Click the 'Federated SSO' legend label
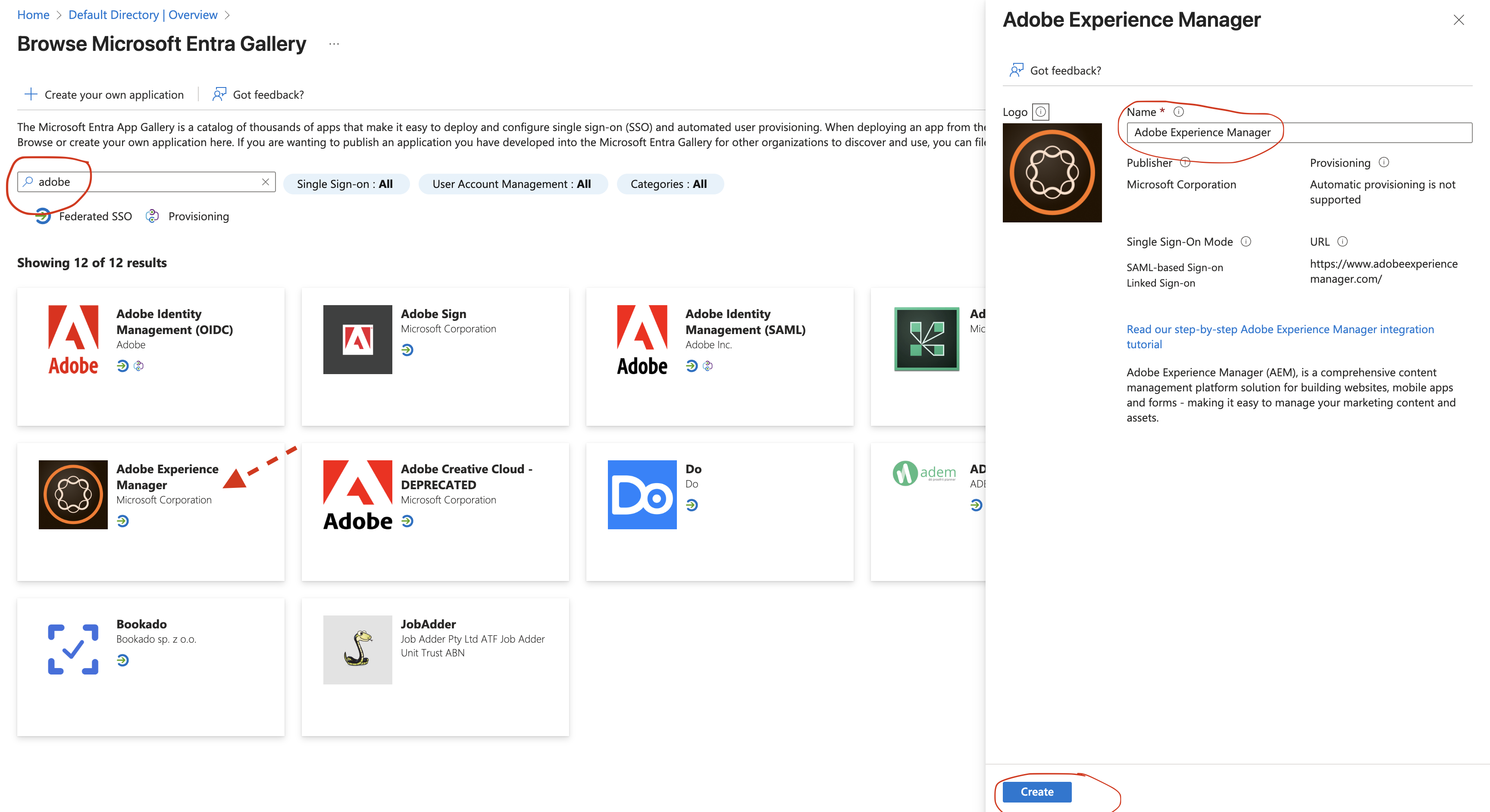The image size is (1490, 812). coord(95,216)
